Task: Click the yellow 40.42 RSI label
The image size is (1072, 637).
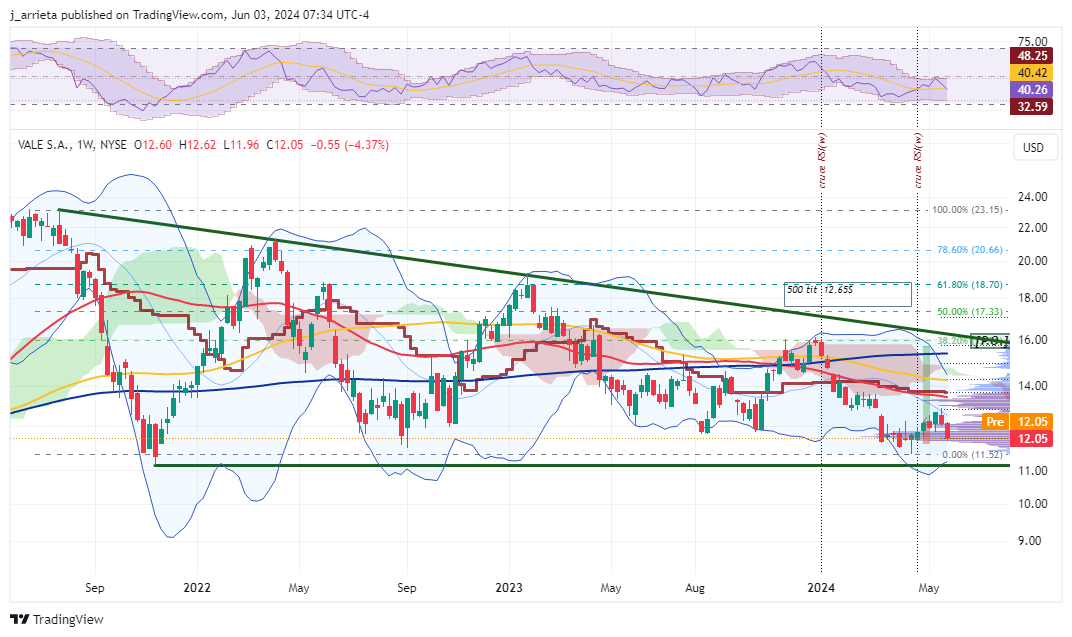Action: pyautogui.click(x=1032, y=73)
